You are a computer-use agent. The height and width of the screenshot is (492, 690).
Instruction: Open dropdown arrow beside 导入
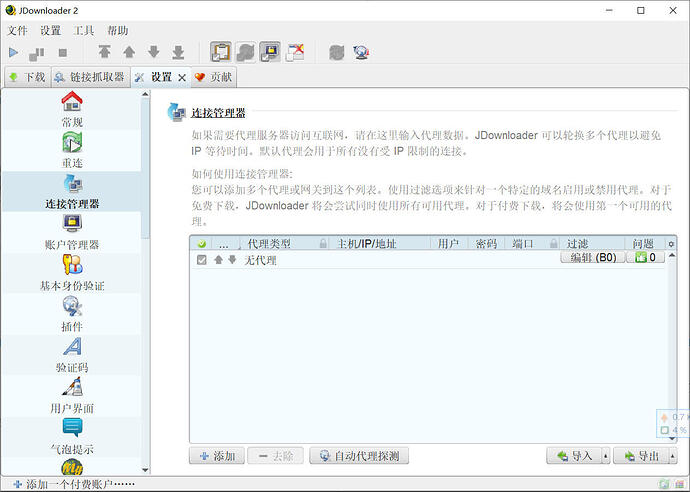coord(606,456)
